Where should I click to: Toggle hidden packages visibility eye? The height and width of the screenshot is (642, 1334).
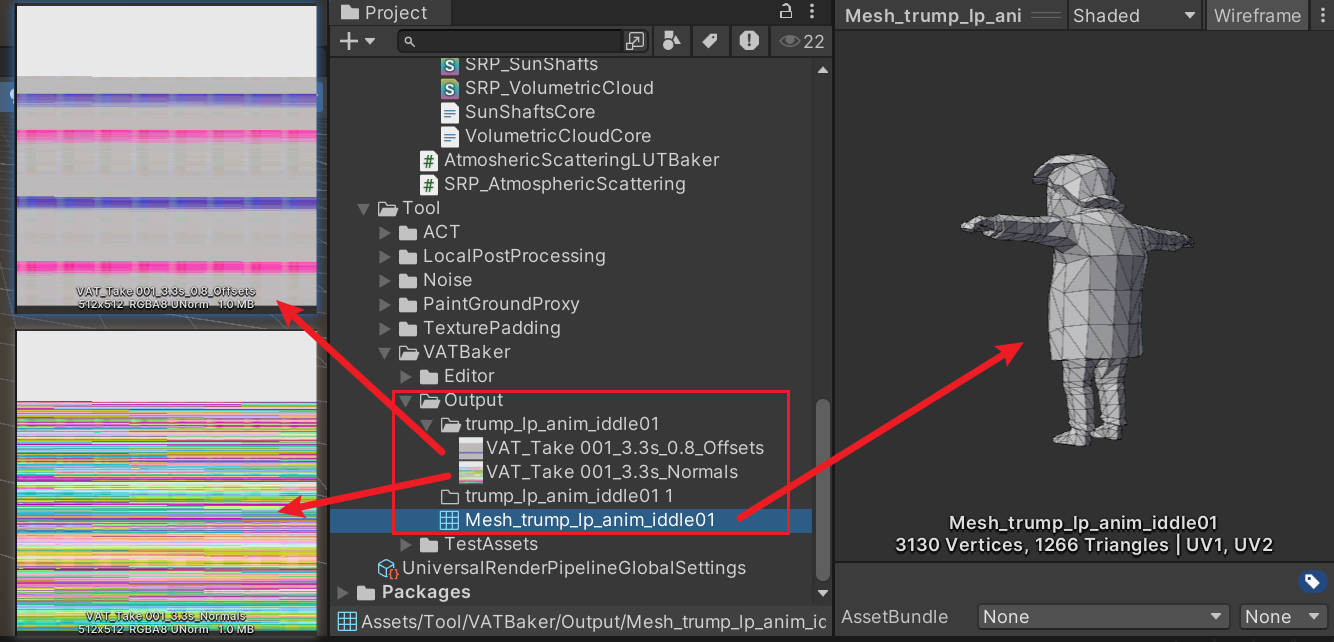(x=801, y=41)
